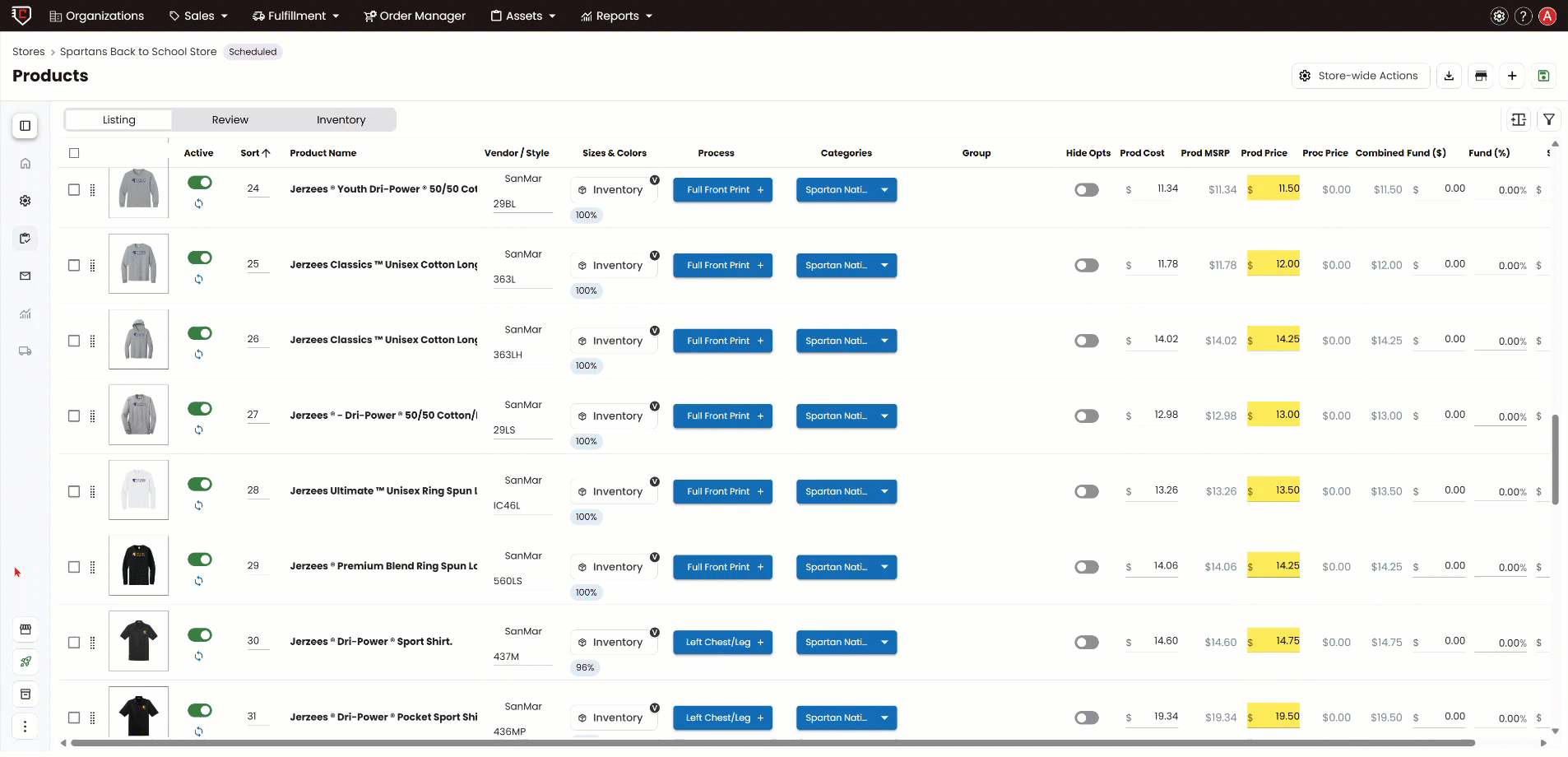
Task: Open the Organizations menu
Action: 97,16
